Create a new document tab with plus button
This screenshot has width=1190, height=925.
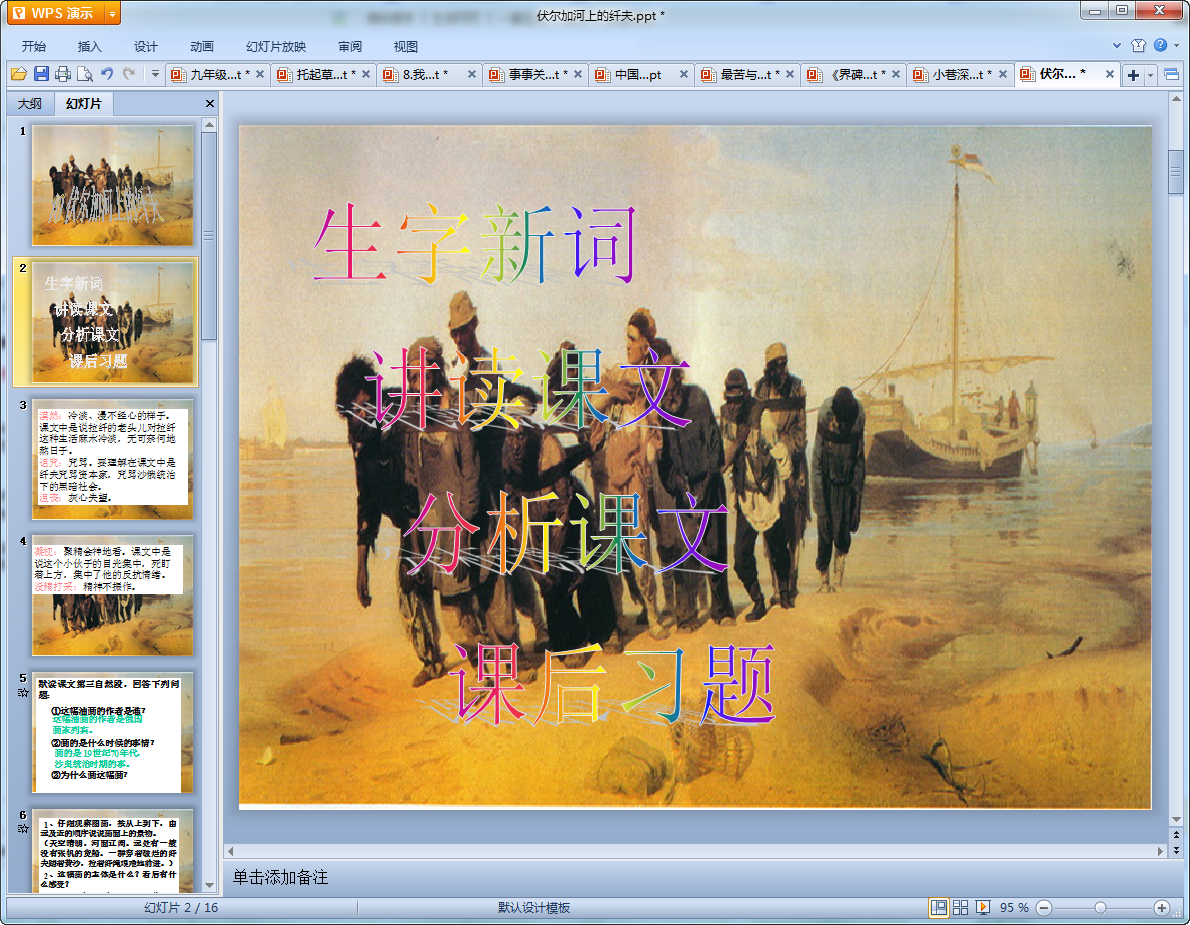point(1133,74)
